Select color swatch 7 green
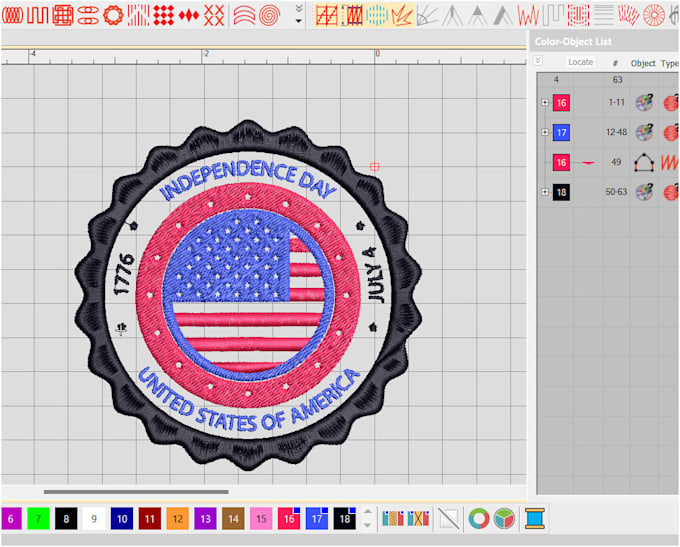The image size is (680, 547). 38,518
